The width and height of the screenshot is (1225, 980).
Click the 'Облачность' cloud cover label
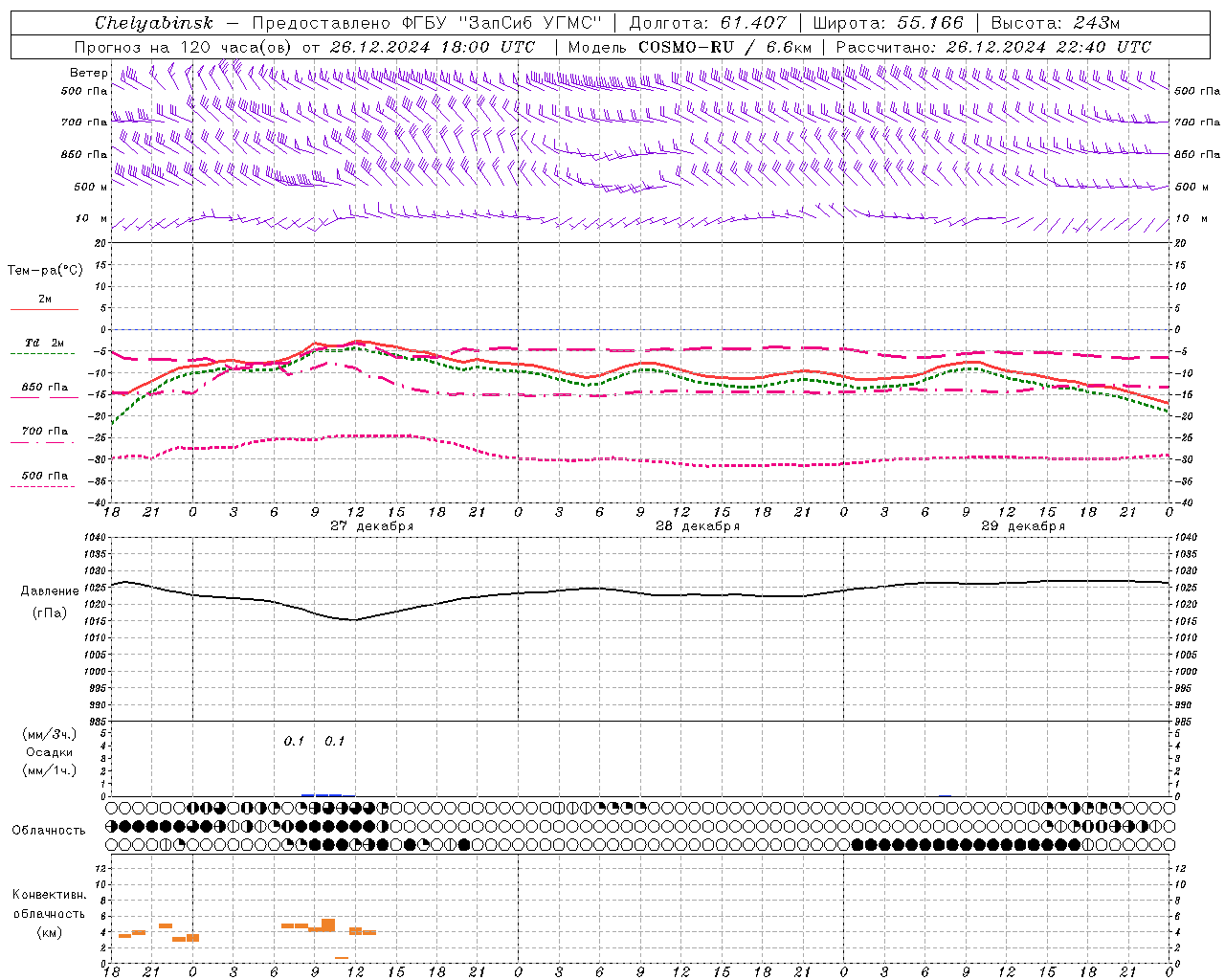pyautogui.click(x=49, y=831)
